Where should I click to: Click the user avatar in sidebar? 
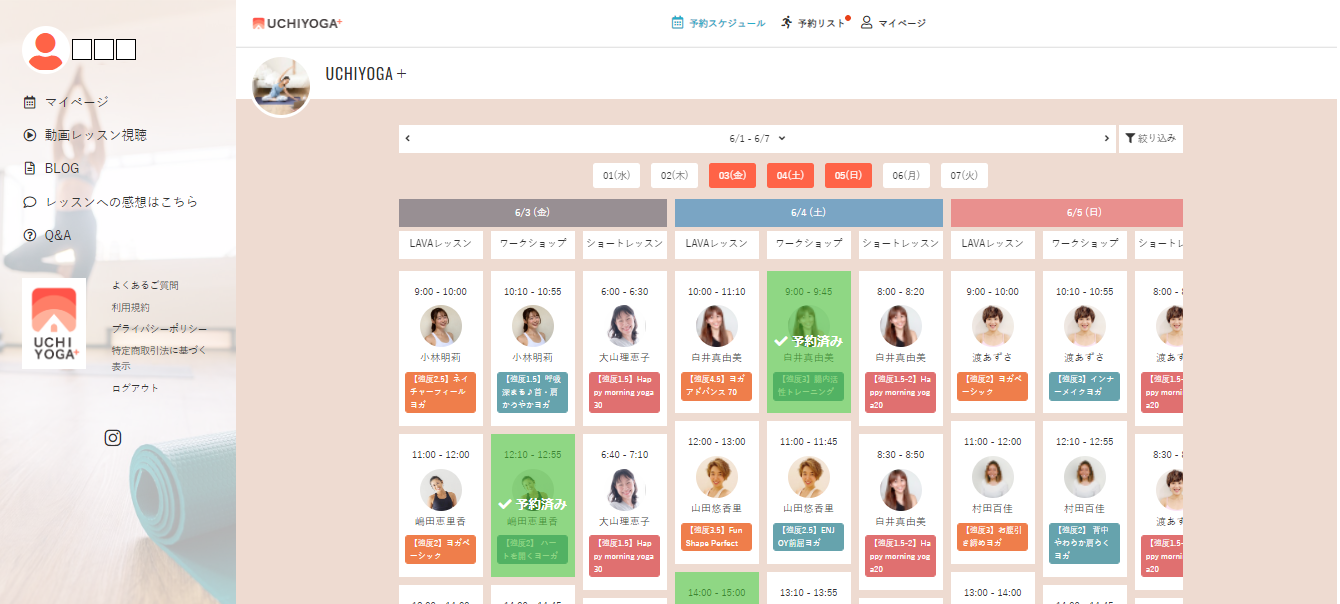point(45,50)
